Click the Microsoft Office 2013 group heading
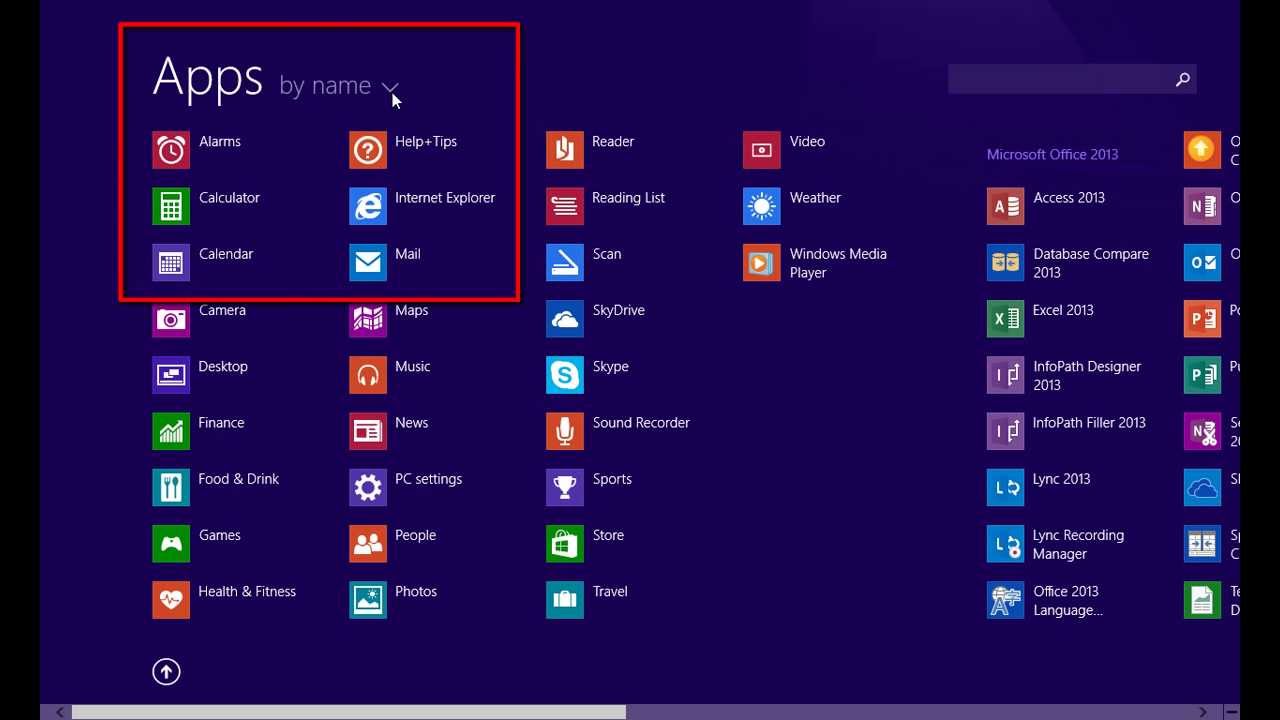The width and height of the screenshot is (1280, 720). click(x=1052, y=154)
